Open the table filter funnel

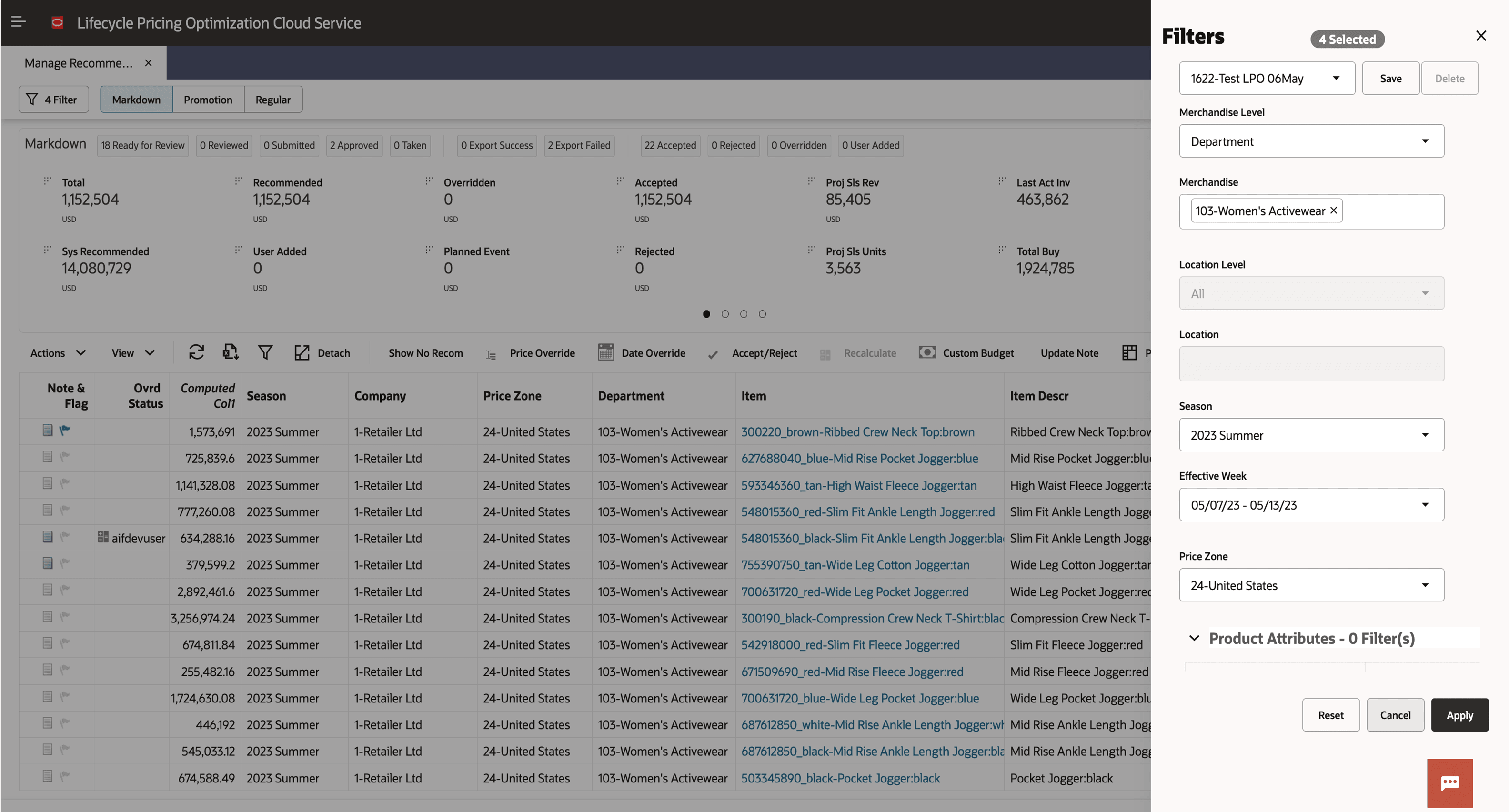point(265,352)
